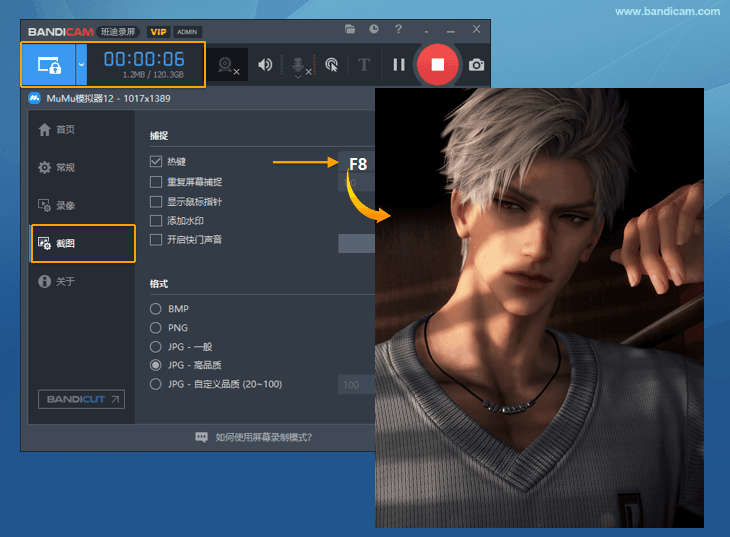Click the speech bubble help icon

point(202,437)
